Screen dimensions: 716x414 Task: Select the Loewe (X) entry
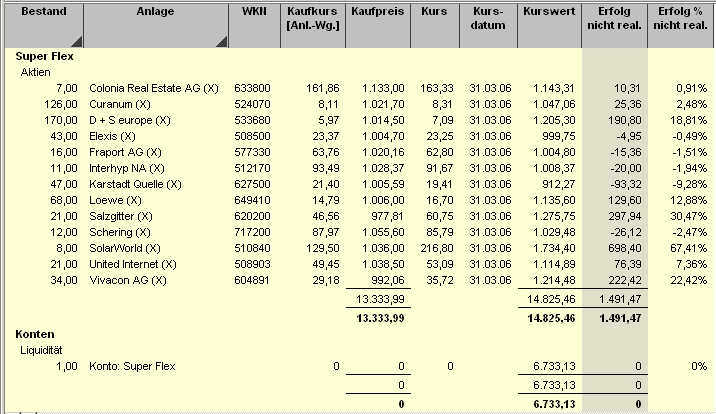point(115,200)
